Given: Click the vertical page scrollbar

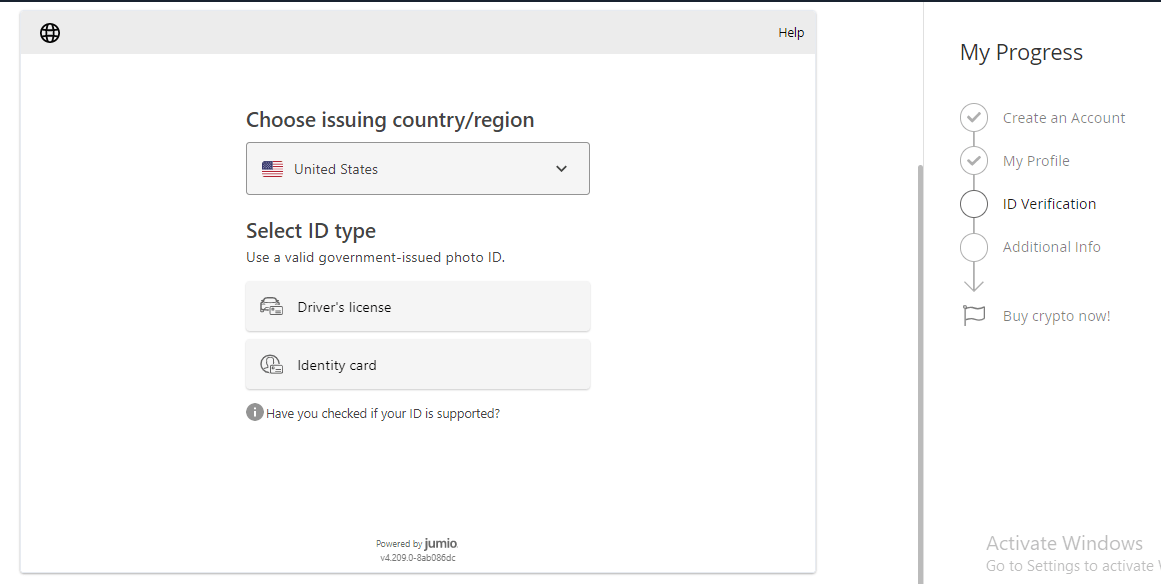Looking at the screenshot, I should pyautogui.click(x=921, y=374).
